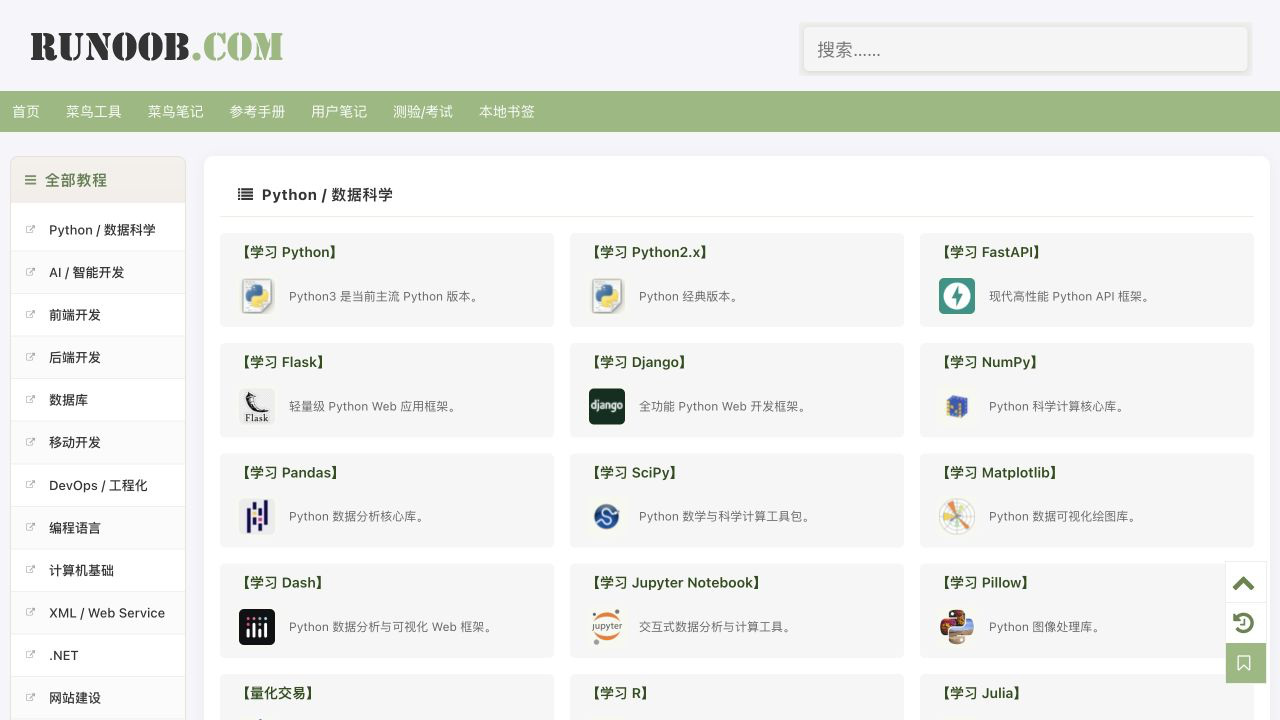
Task: Focus the 搜索 search input field
Action: click(1026, 49)
